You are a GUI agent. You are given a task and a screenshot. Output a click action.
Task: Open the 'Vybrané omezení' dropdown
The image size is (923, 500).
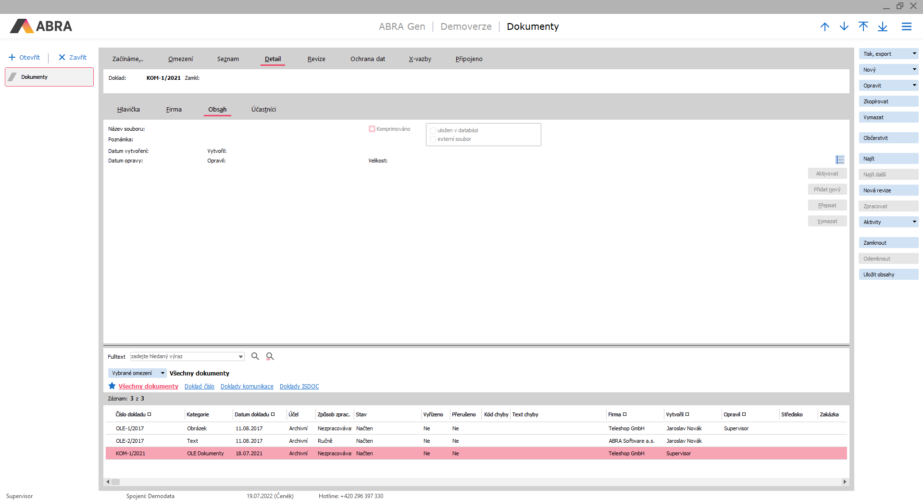[137, 373]
